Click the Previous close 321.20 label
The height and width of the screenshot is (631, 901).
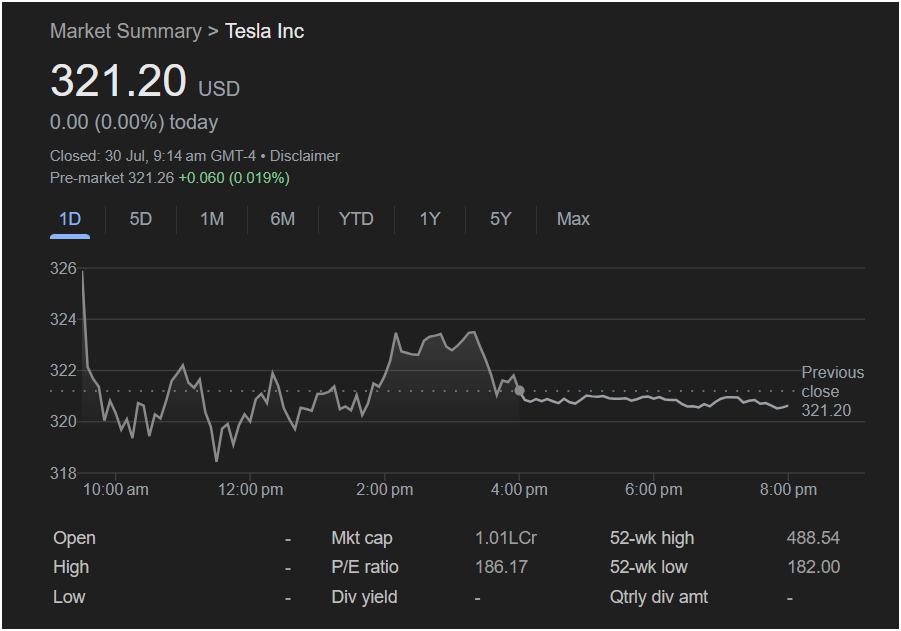pyautogui.click(x=833, y=391)
